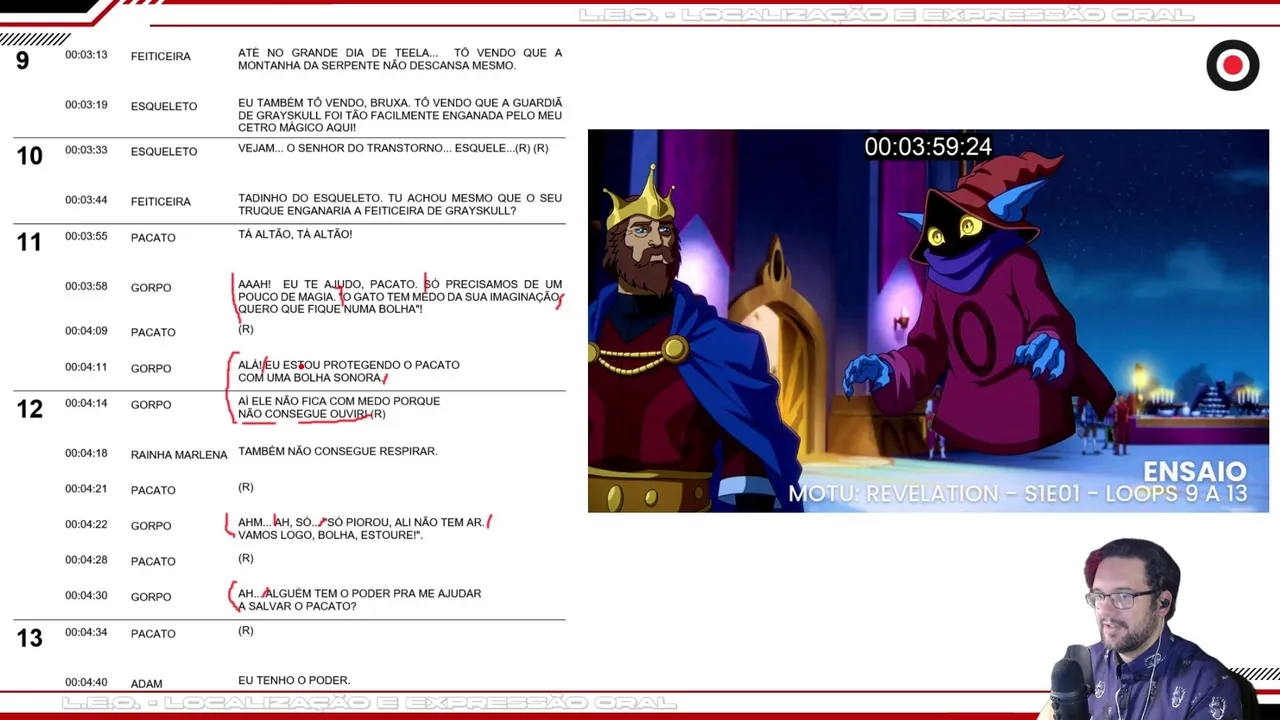Click timecode 00:03:44 in the script
The width and height of the screenshot is (1280, 720).
tap(86, 200)
